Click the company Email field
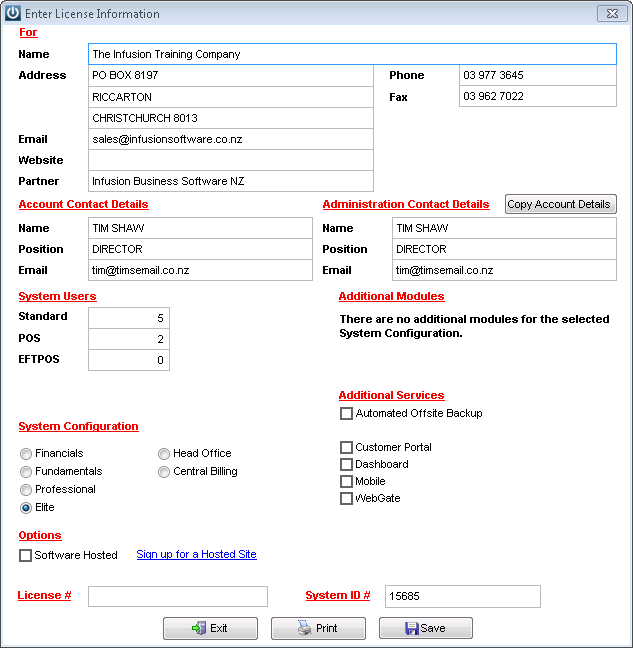 coord(231,139)
